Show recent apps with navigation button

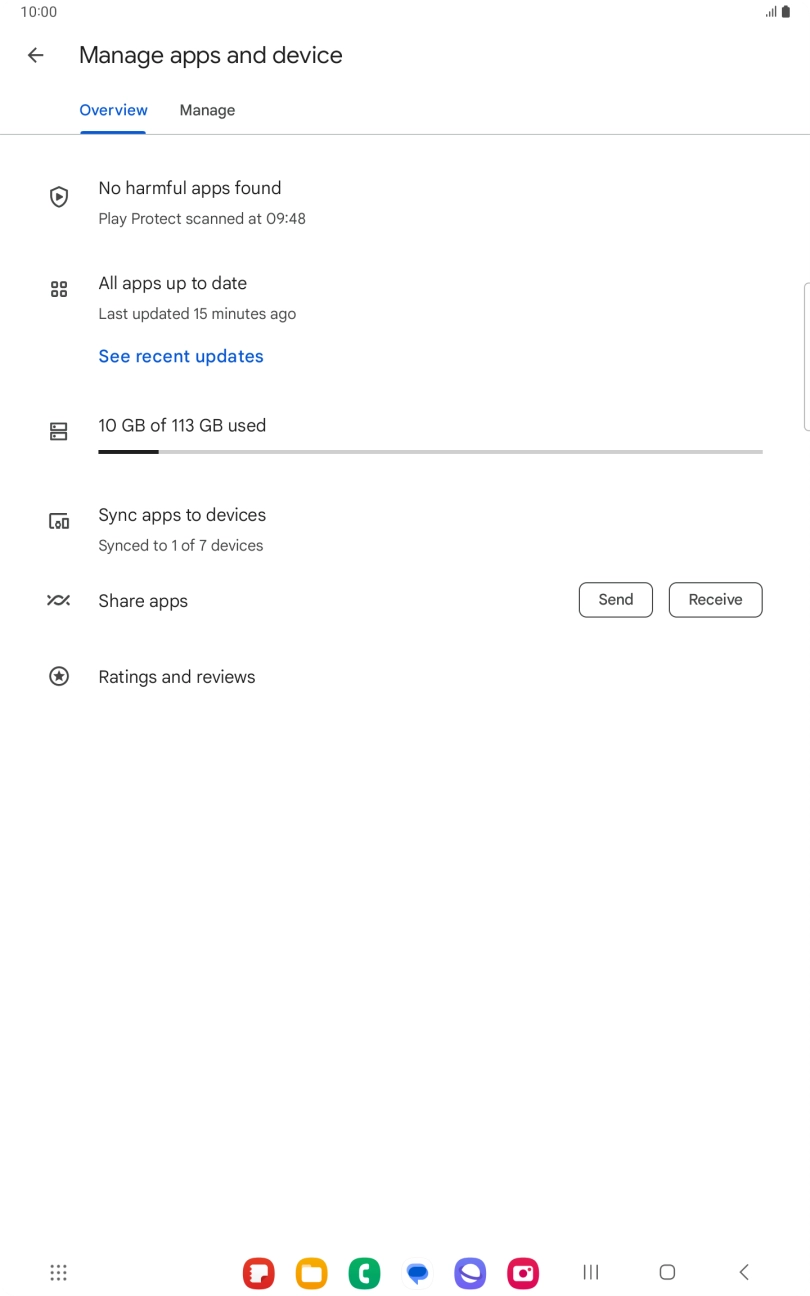591,1272
